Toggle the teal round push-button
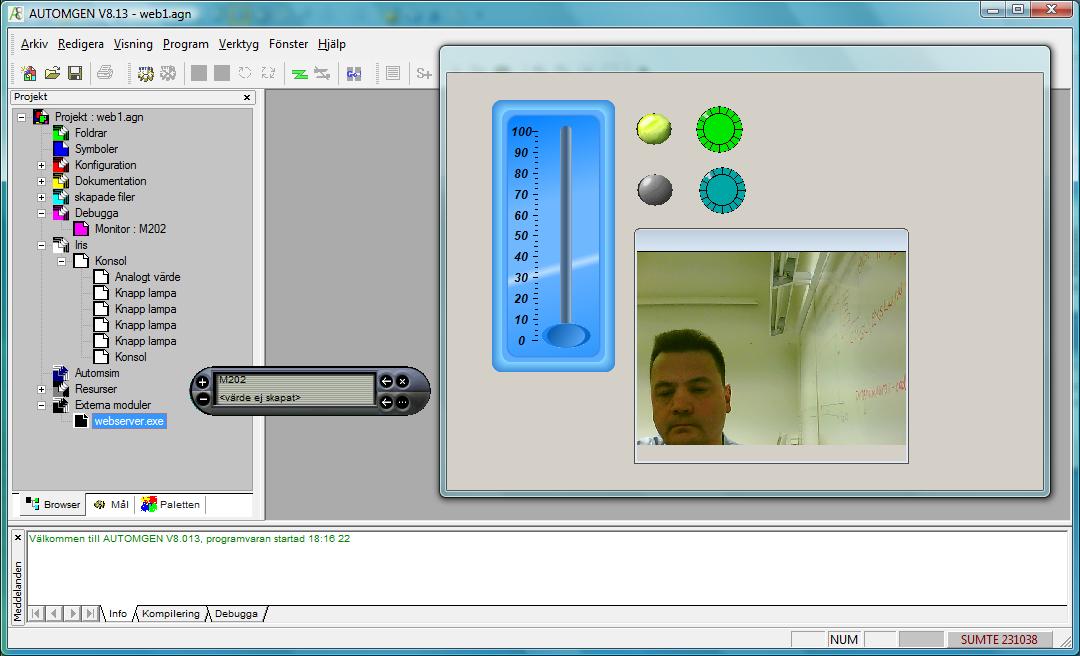 click(723, 190)
